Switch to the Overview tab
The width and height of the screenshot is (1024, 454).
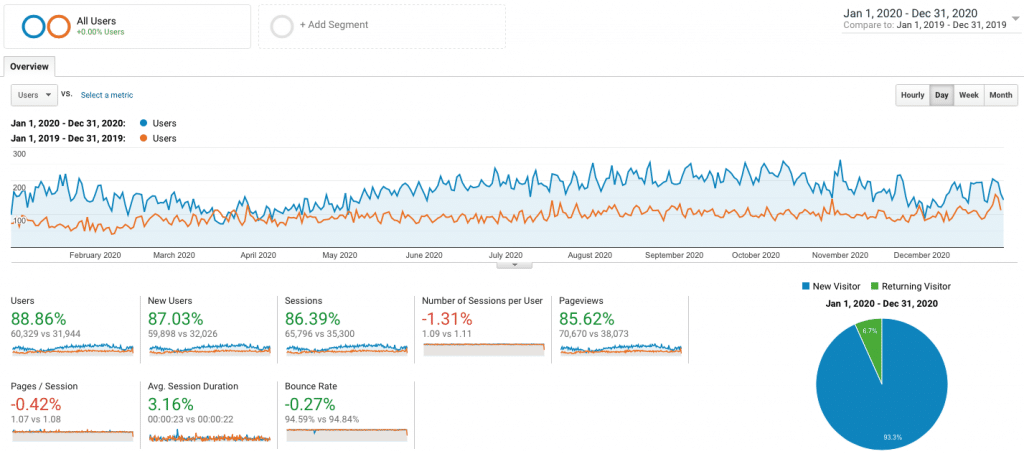(x=29, y=67)
